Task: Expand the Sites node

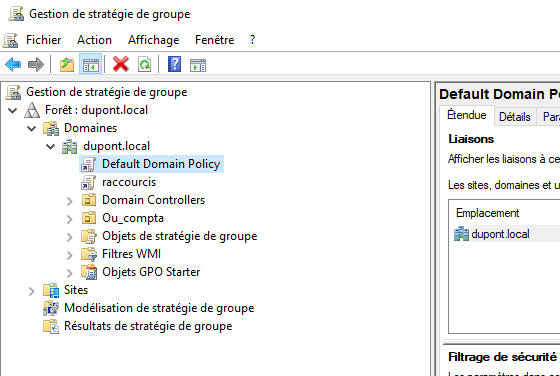Action: point(32,291)
